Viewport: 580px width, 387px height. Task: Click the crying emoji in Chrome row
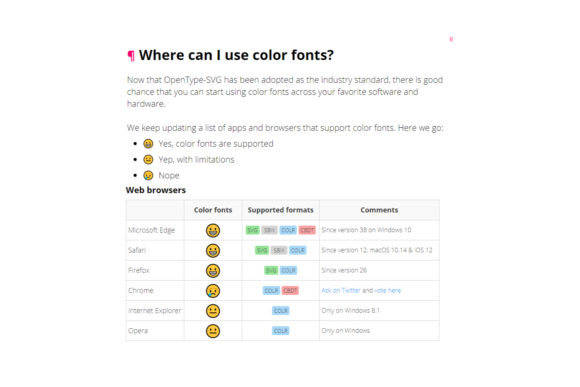tap(213, 290)
